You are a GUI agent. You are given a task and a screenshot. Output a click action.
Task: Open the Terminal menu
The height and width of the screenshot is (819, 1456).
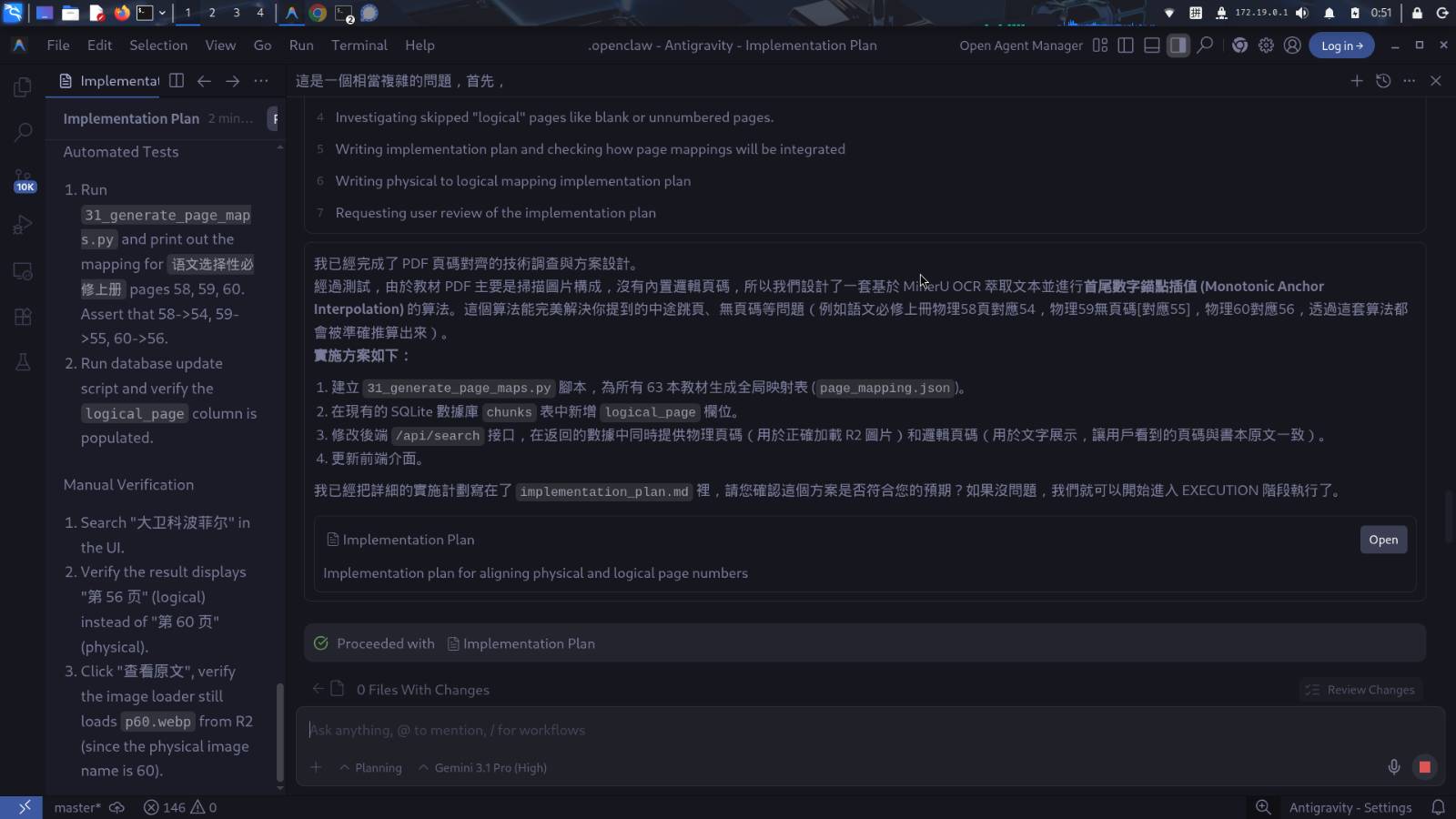pos(359,45)
